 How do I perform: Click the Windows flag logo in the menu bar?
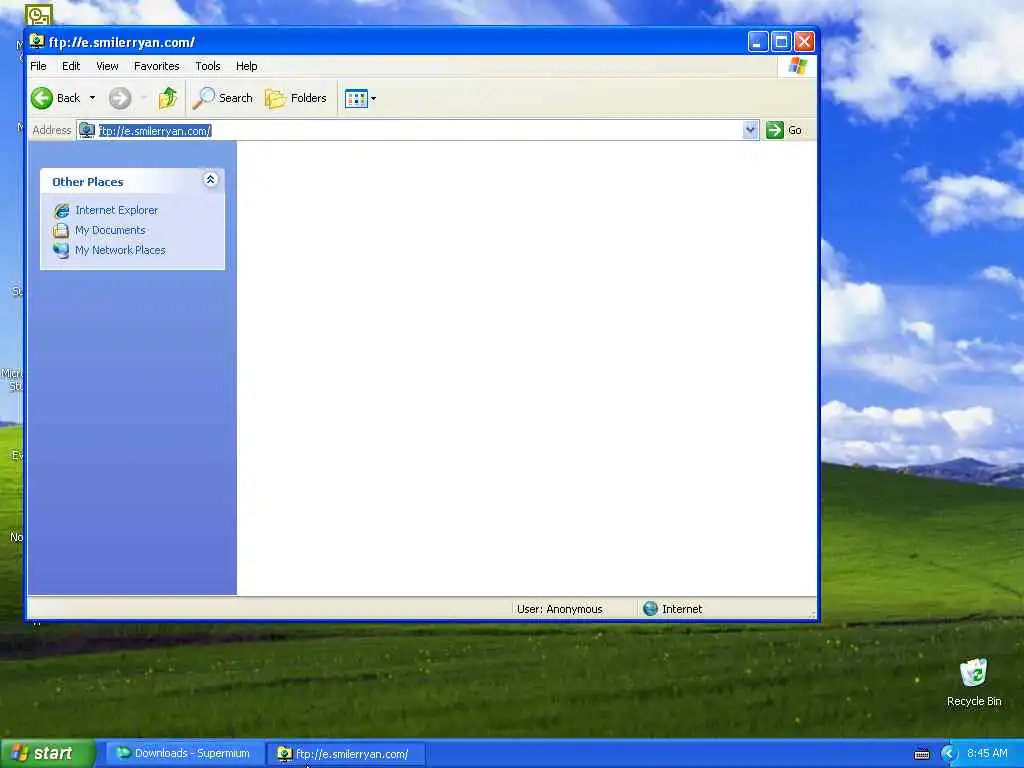(797, 66)
